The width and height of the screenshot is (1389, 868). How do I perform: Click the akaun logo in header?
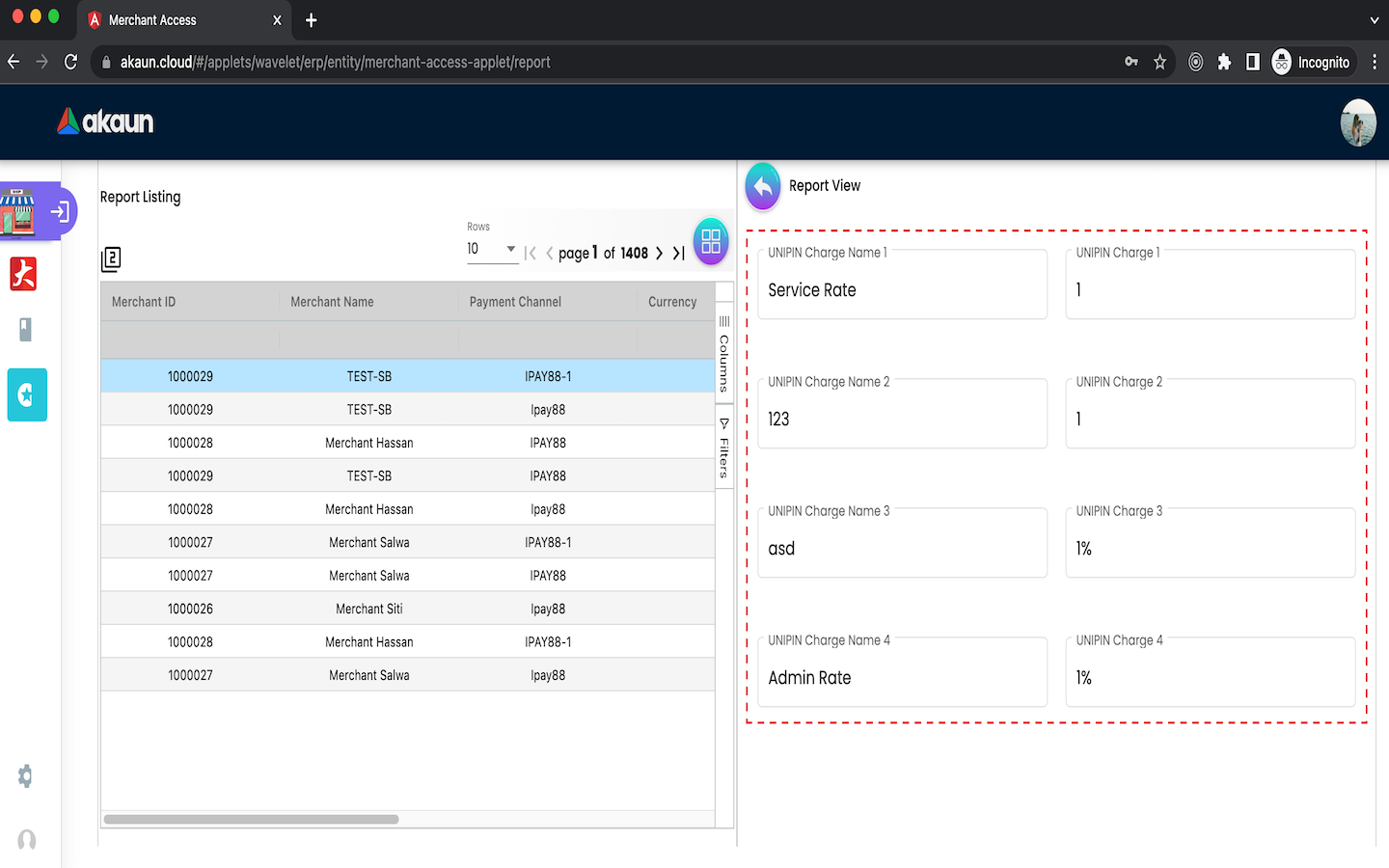coord(105,122)
